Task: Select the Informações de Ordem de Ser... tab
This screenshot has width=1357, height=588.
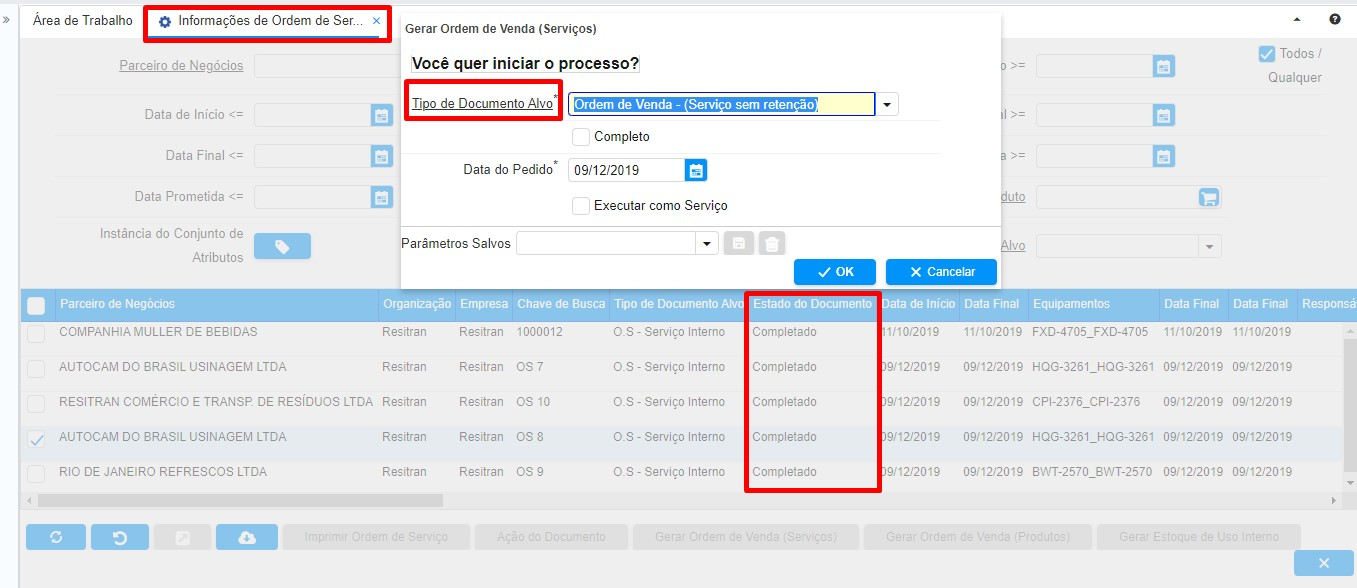Action: point(270,21)
